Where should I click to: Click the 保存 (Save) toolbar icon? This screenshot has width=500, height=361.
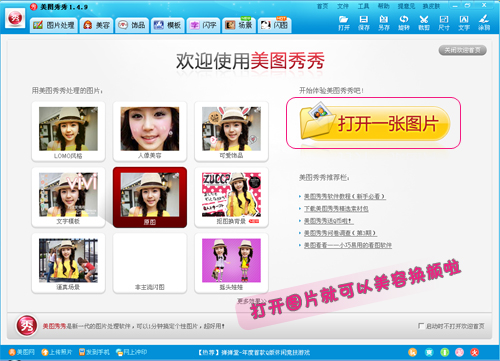[364, 23]
